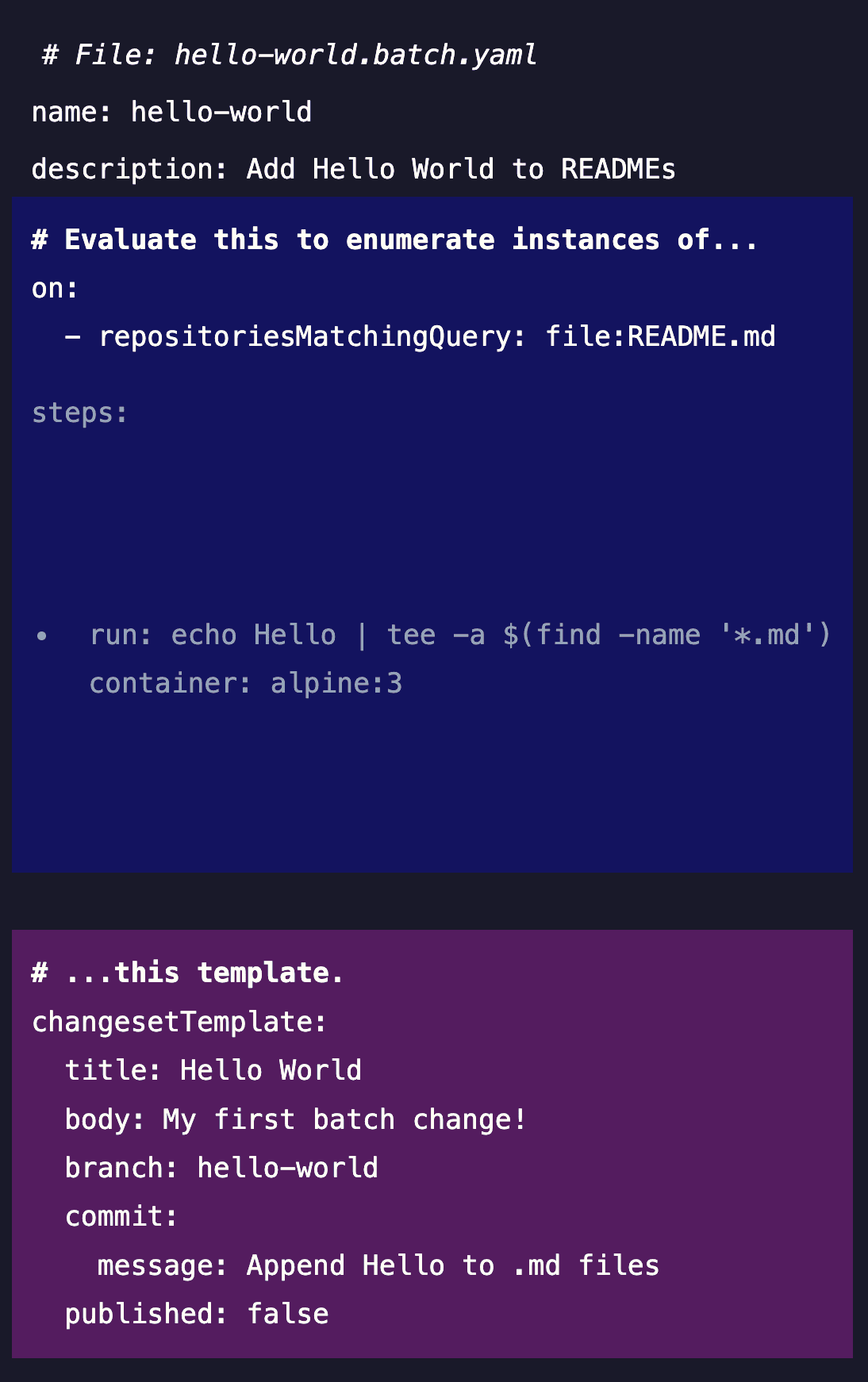Click the run: echo Hello command line
868x1382 pixels.
[460, 635]
